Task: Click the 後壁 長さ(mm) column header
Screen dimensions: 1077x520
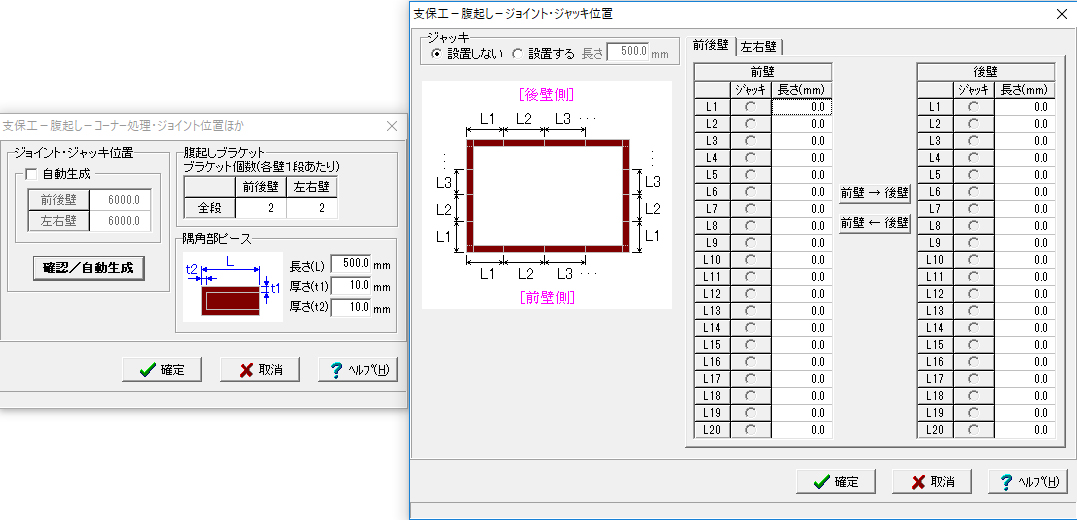Action: [x=1025, y=89]
